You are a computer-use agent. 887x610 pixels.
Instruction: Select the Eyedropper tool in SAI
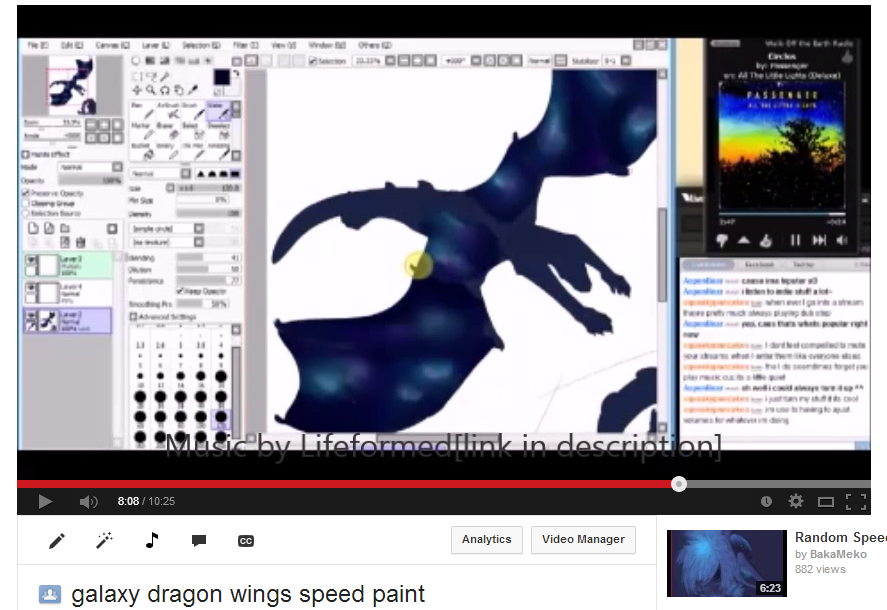[x=193, y=89]
